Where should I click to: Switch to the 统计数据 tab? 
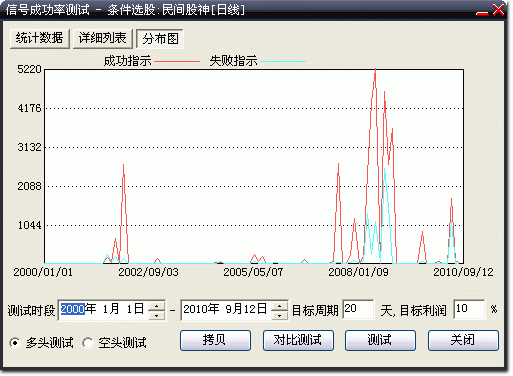point(40,38)
